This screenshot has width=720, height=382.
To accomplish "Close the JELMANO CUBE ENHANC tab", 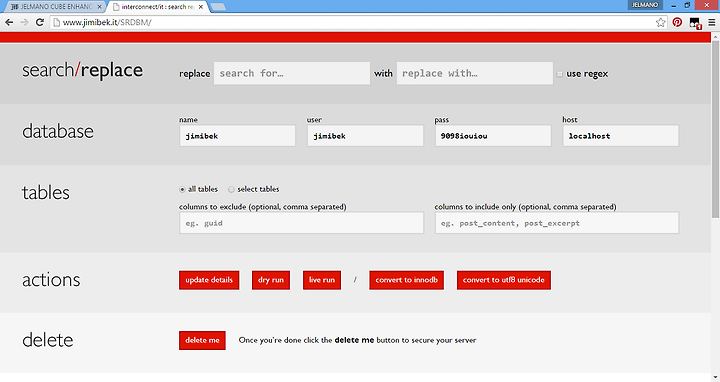I will (100, 7).
